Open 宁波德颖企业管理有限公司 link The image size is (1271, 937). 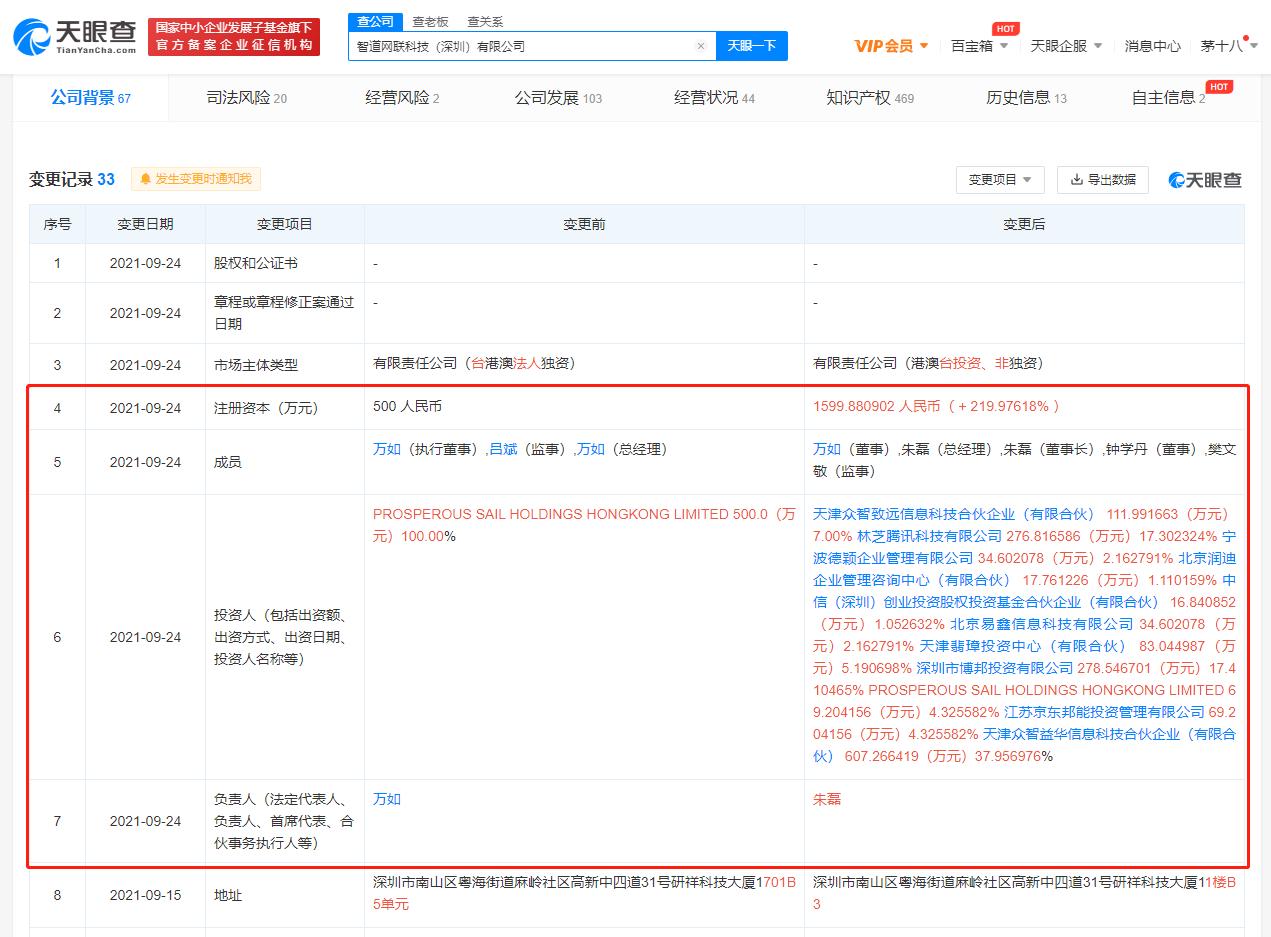(1024, 547)
